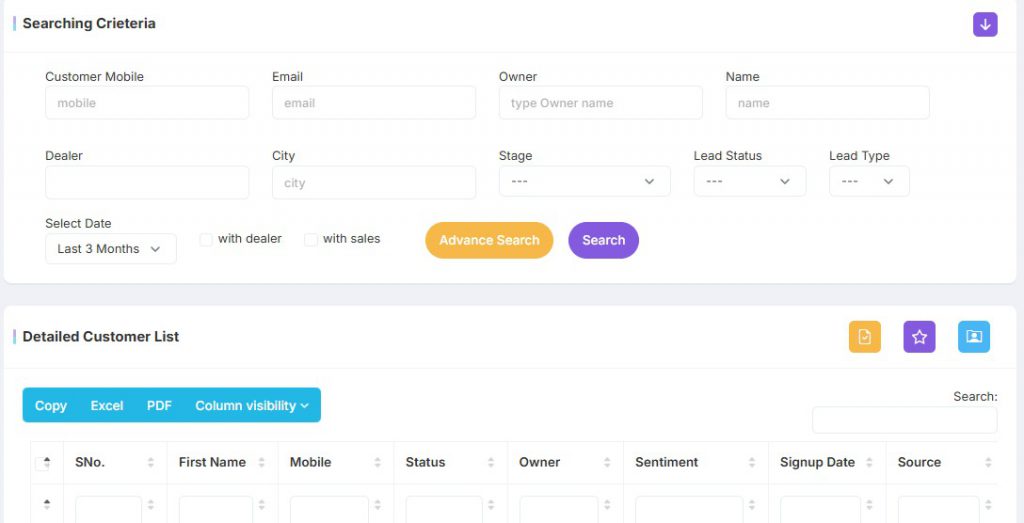Sort table by First Name column
This screenshot has width=1024, height=523.
[x=262, y=463]
